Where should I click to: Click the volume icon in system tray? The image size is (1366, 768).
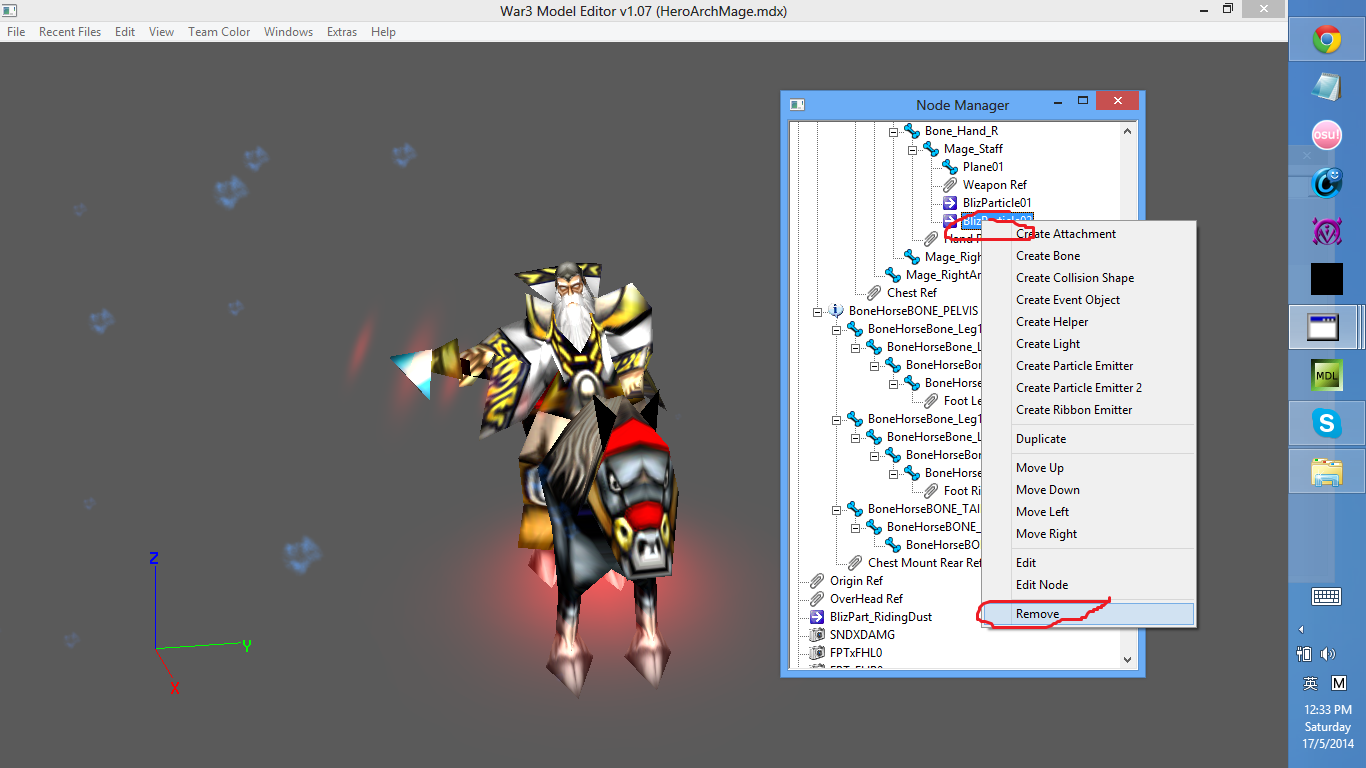pos(1328,654)
